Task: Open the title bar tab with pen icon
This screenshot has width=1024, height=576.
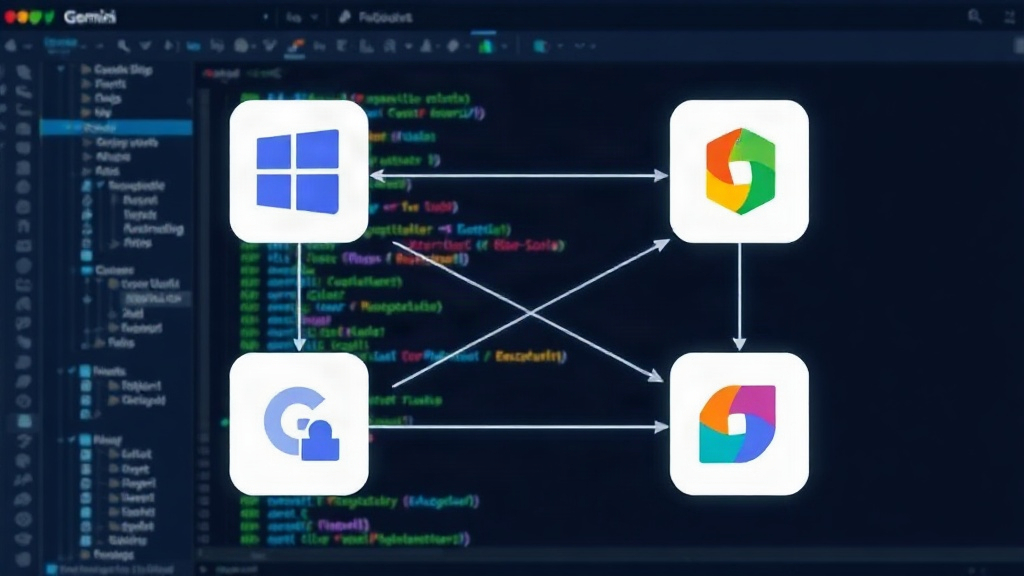Action: (x=376, y=17)
